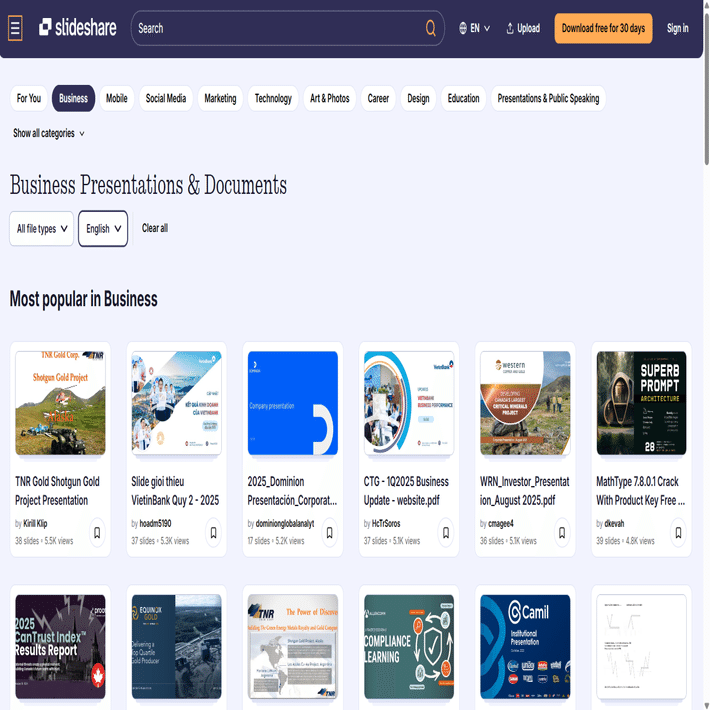Screen dimensions: 710x710
Task: Bookmark WRN_Investor_Presentation August 2025
Action: [x=562, y=532]
